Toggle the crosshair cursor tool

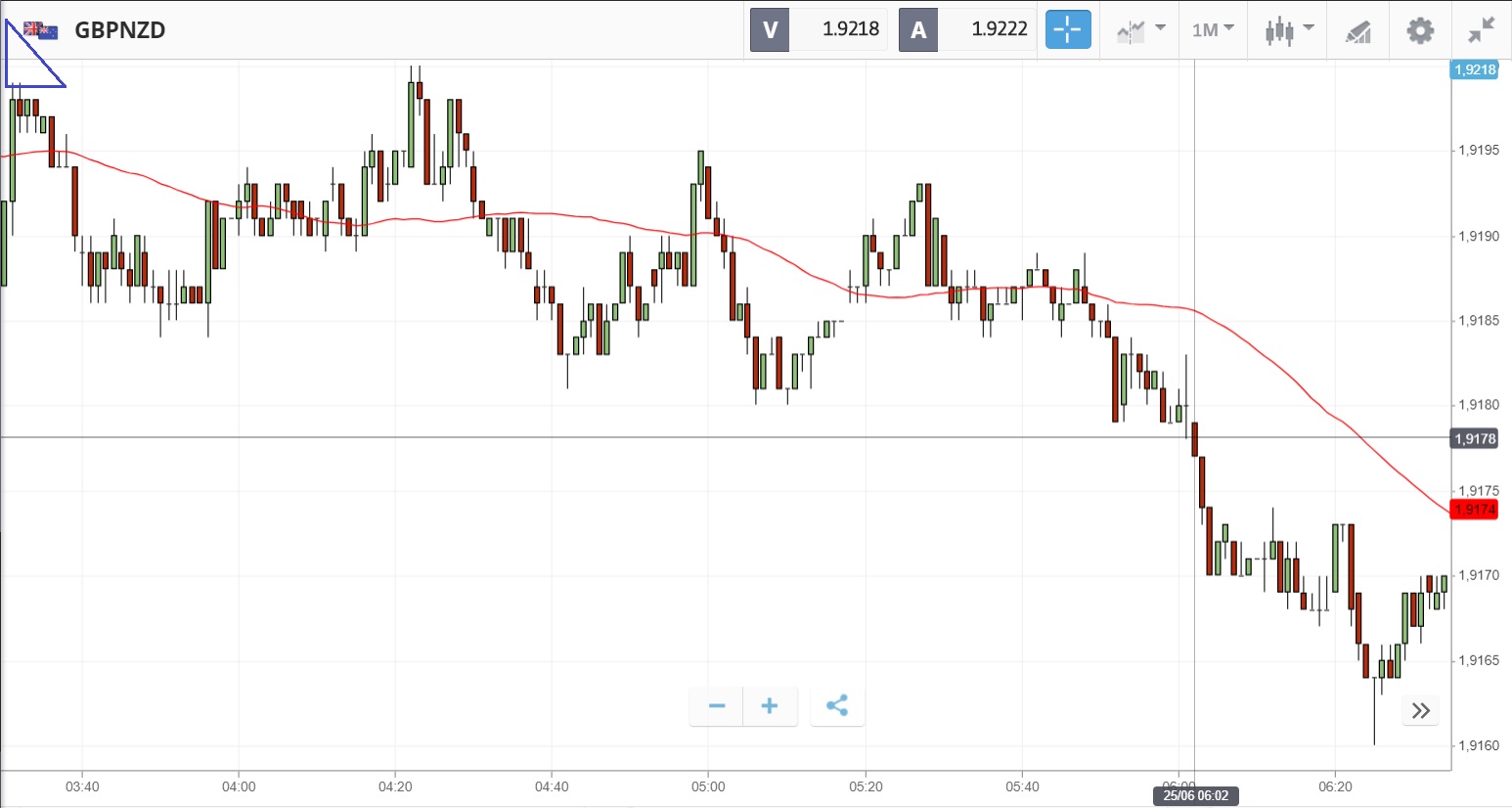coord(1067,29)
